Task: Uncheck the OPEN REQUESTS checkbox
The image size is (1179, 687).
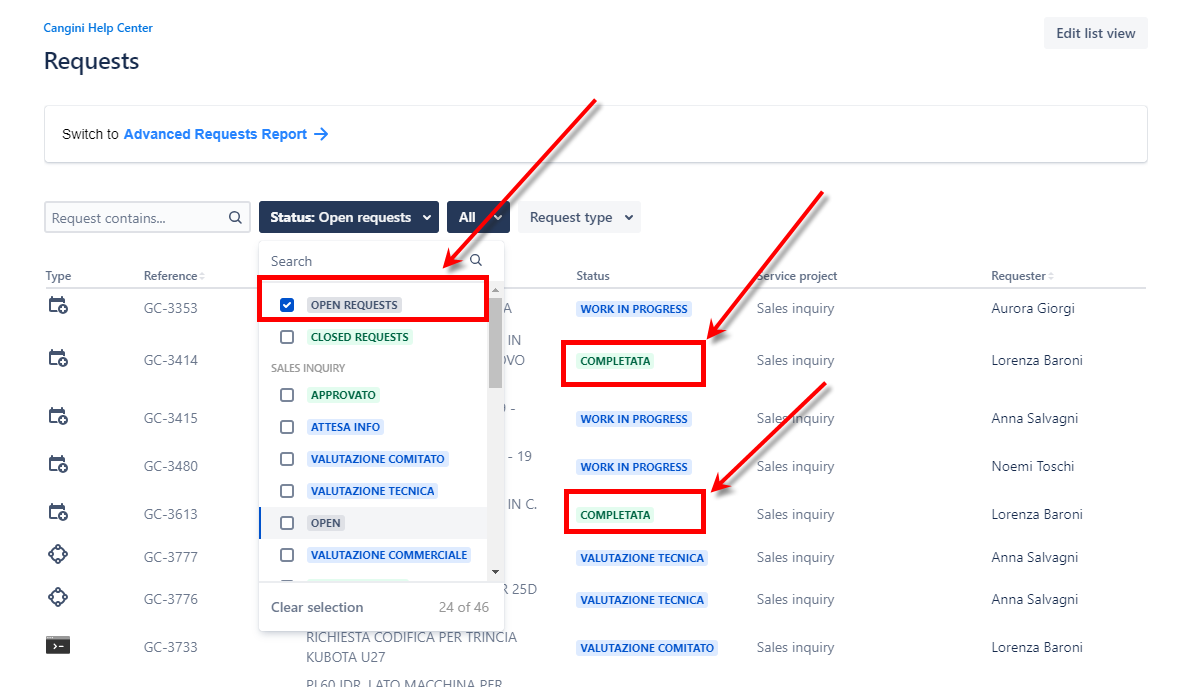Action: pyautogui.click(x=287, y=305)
